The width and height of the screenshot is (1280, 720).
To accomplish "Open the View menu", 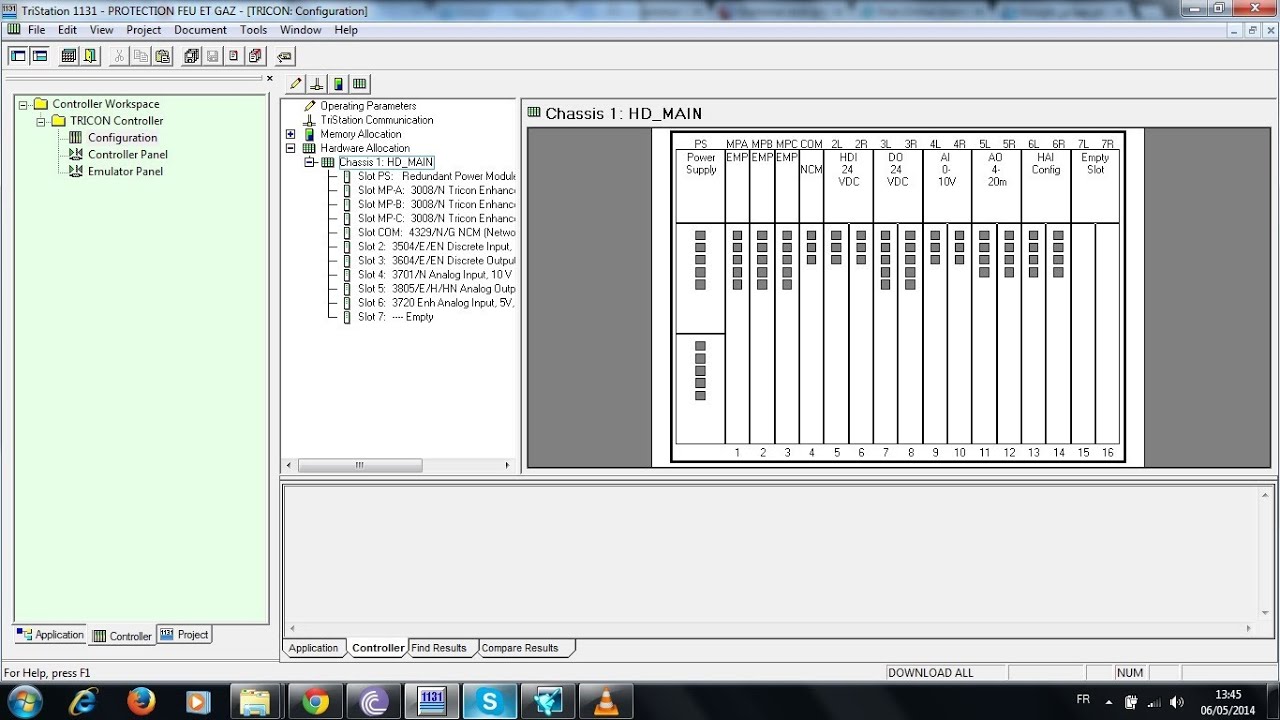I will point(101,30).
